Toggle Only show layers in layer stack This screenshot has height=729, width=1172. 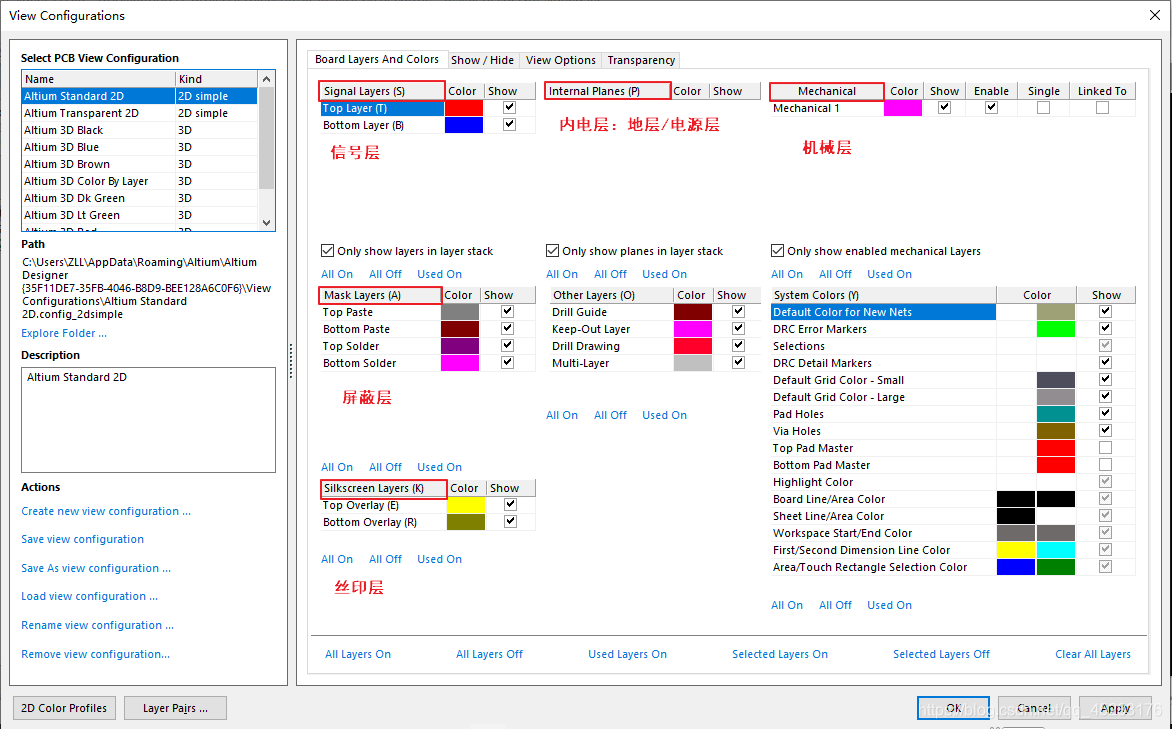click(328, 251)
